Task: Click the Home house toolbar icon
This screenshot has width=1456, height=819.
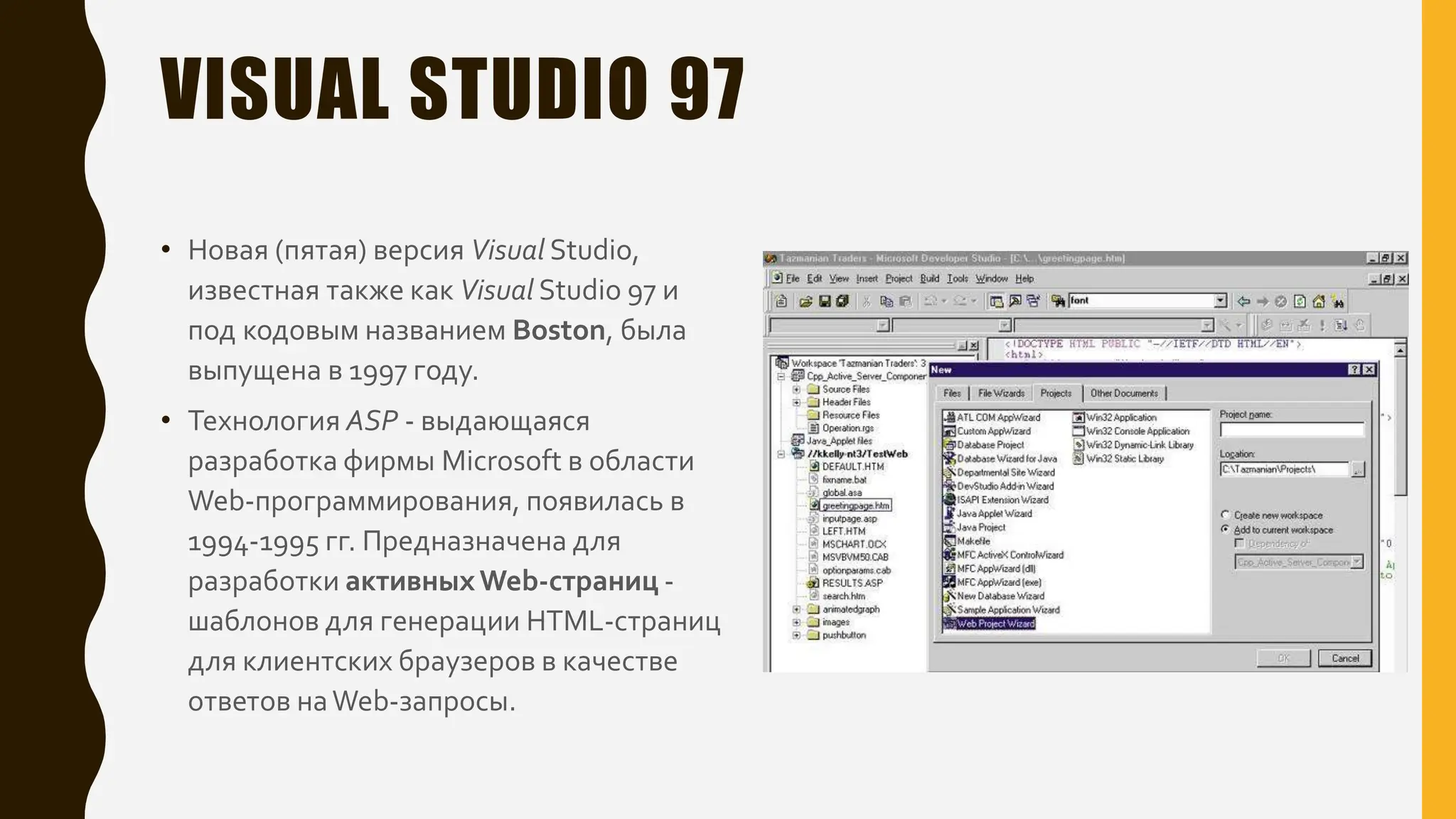Action: coord(1319,301)
